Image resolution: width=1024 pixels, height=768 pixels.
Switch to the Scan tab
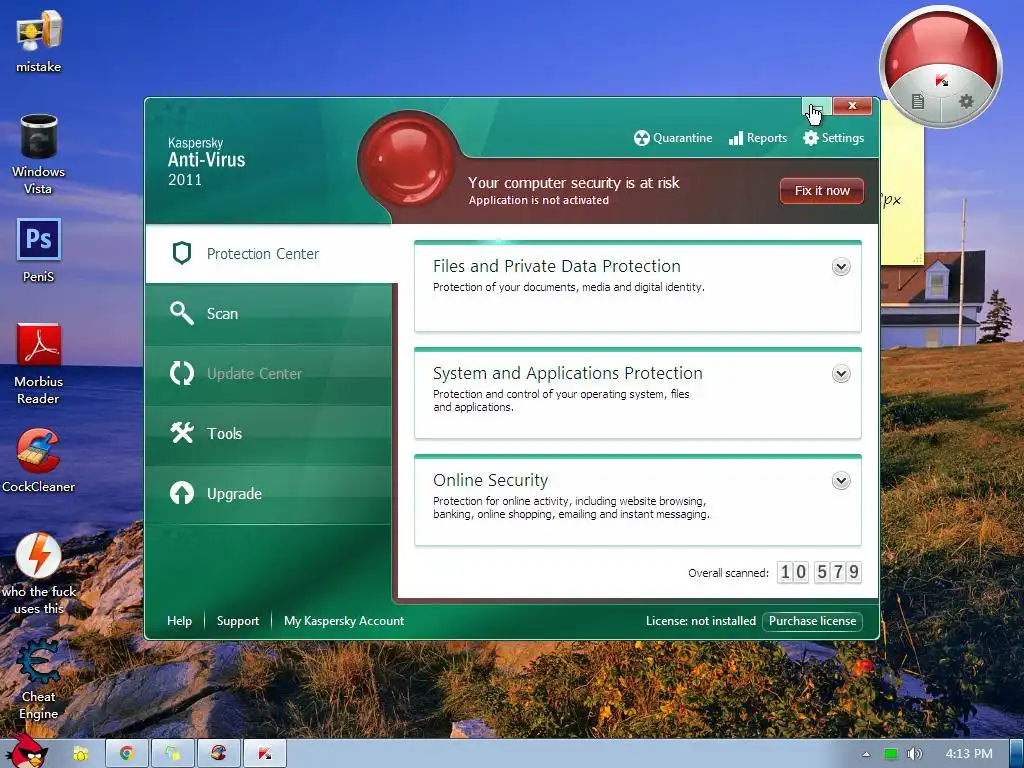click(x=268, y=313)
